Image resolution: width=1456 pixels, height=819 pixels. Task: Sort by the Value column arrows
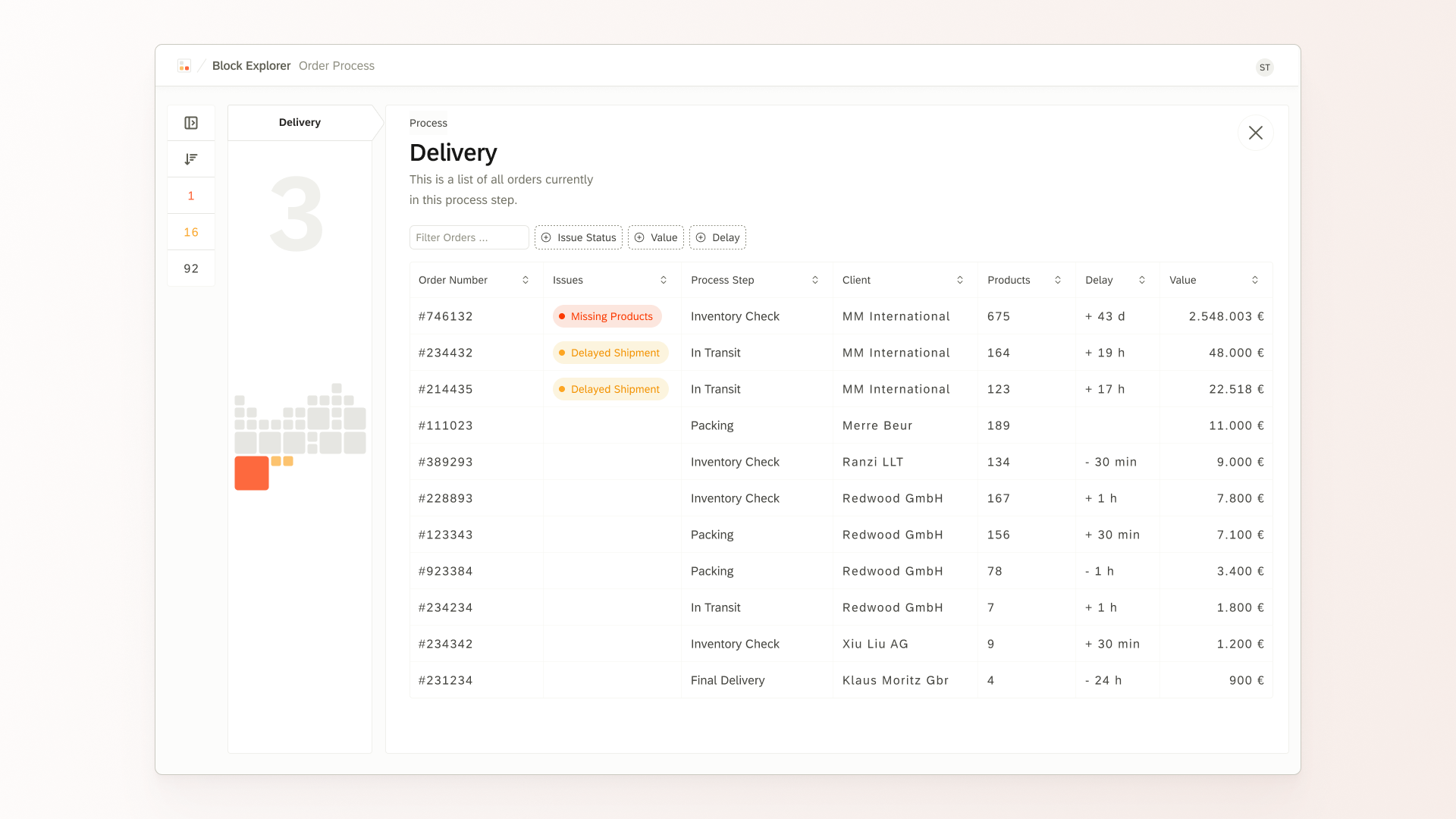[x=1255, y=281]
